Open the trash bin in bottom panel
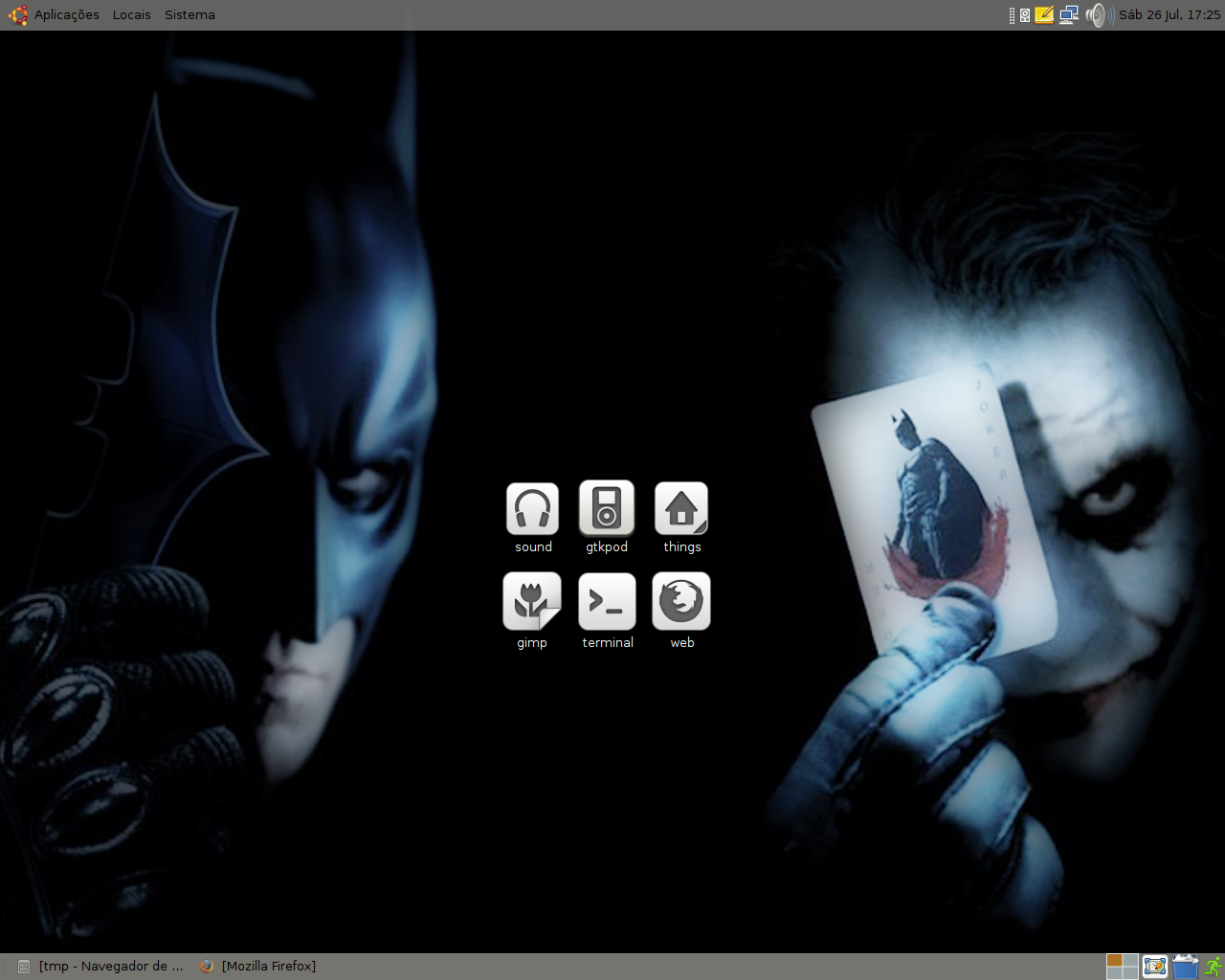1225x980 pixels. tap(1186, 967)
